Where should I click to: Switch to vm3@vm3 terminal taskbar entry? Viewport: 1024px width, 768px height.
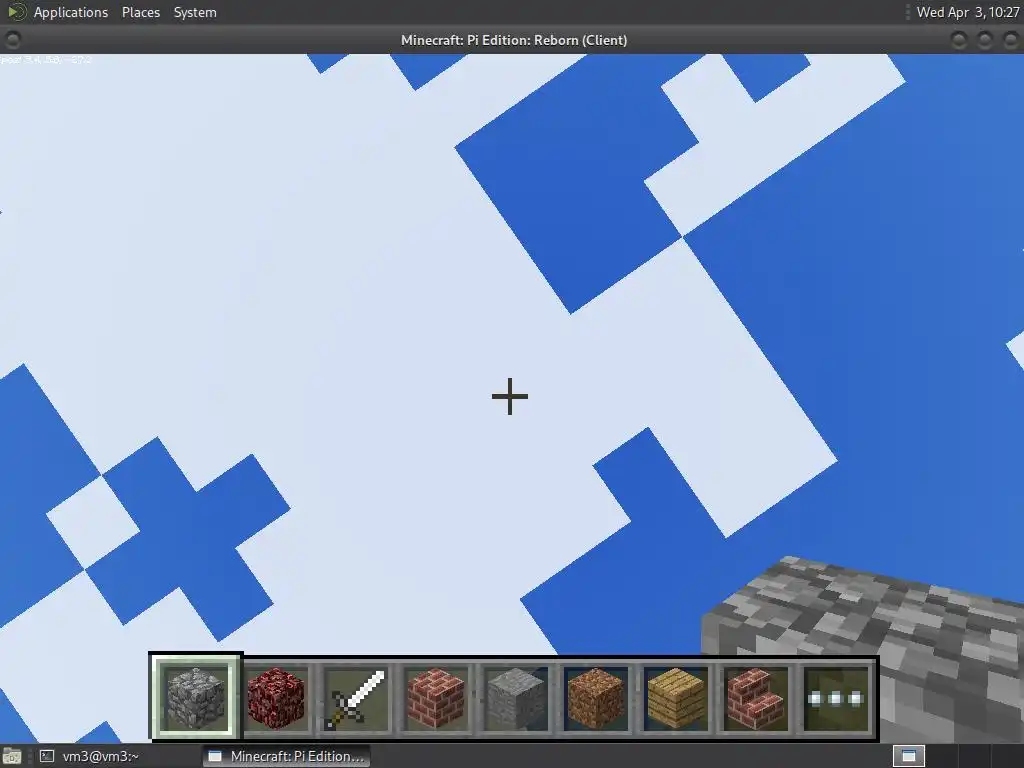(x=89, y=756)
